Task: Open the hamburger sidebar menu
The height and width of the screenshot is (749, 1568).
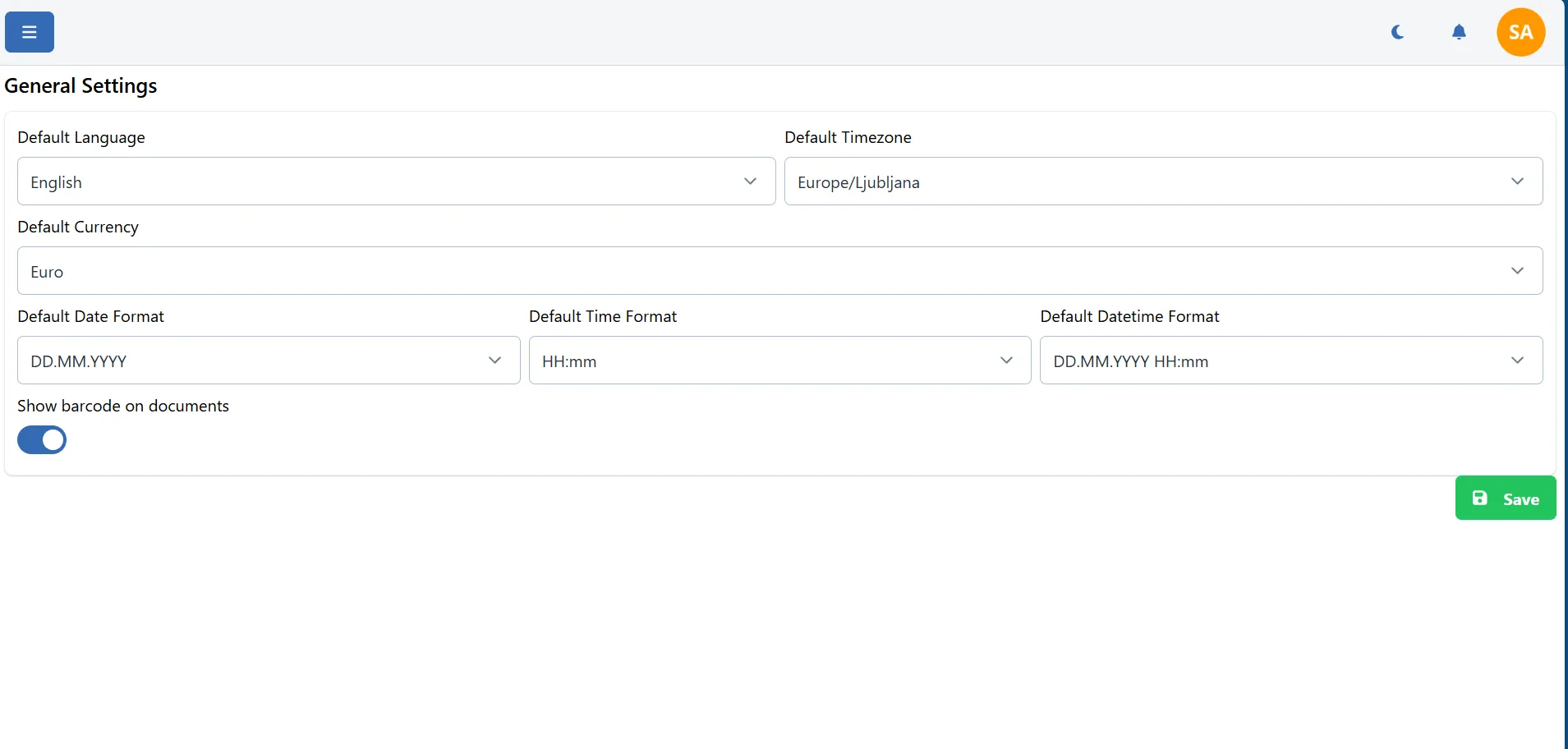Action: click(30, 32)
